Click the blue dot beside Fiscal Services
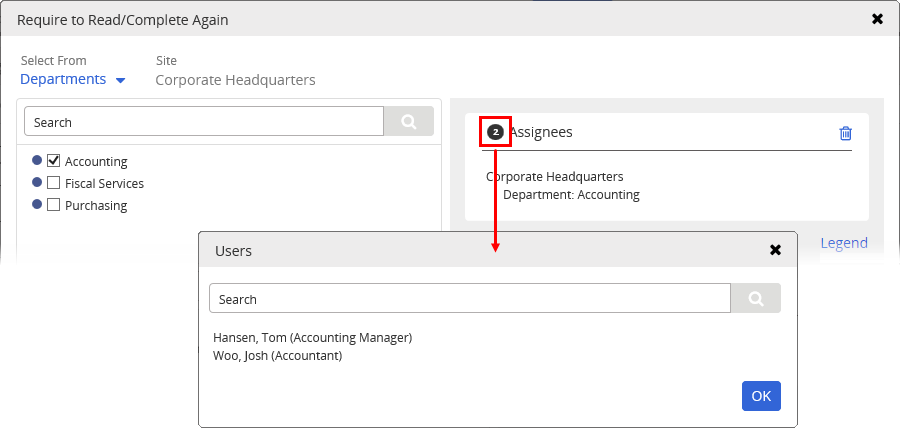 click(37, 182)
